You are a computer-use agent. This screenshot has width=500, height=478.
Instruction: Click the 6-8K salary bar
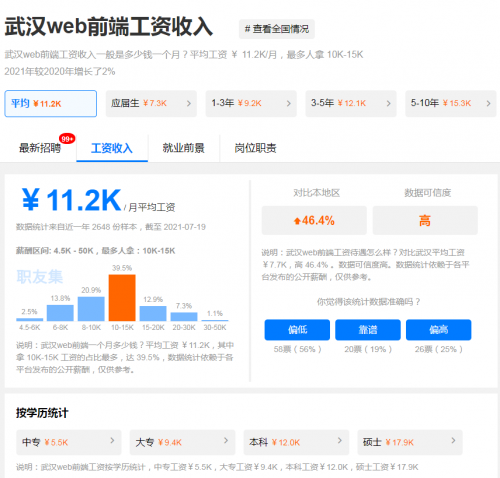pyautogui.click(x=60, y=313)
